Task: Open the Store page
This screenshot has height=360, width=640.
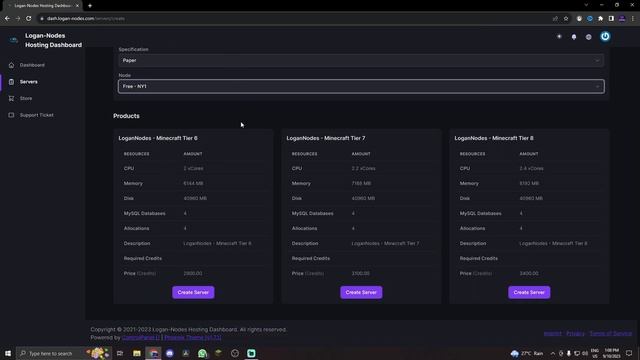Action: (x=26, y=98)
